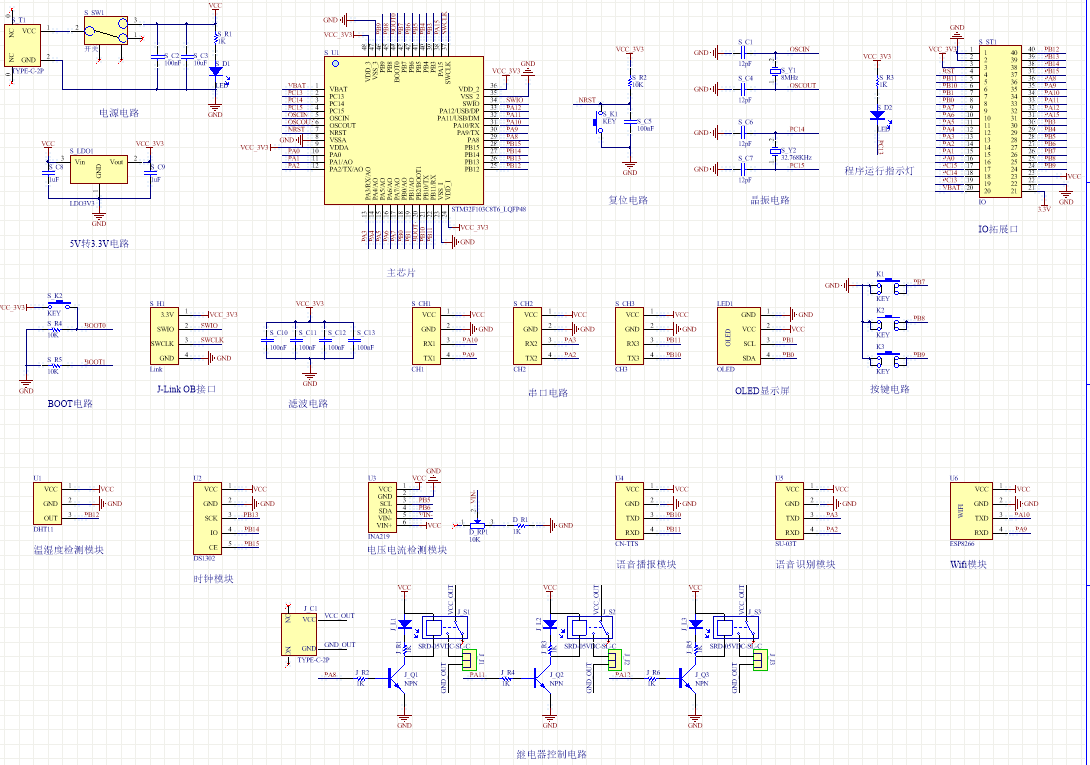Screen dimensions: 1090x765
Task: Click the 主芯片 section label
Action: point(401,273)
